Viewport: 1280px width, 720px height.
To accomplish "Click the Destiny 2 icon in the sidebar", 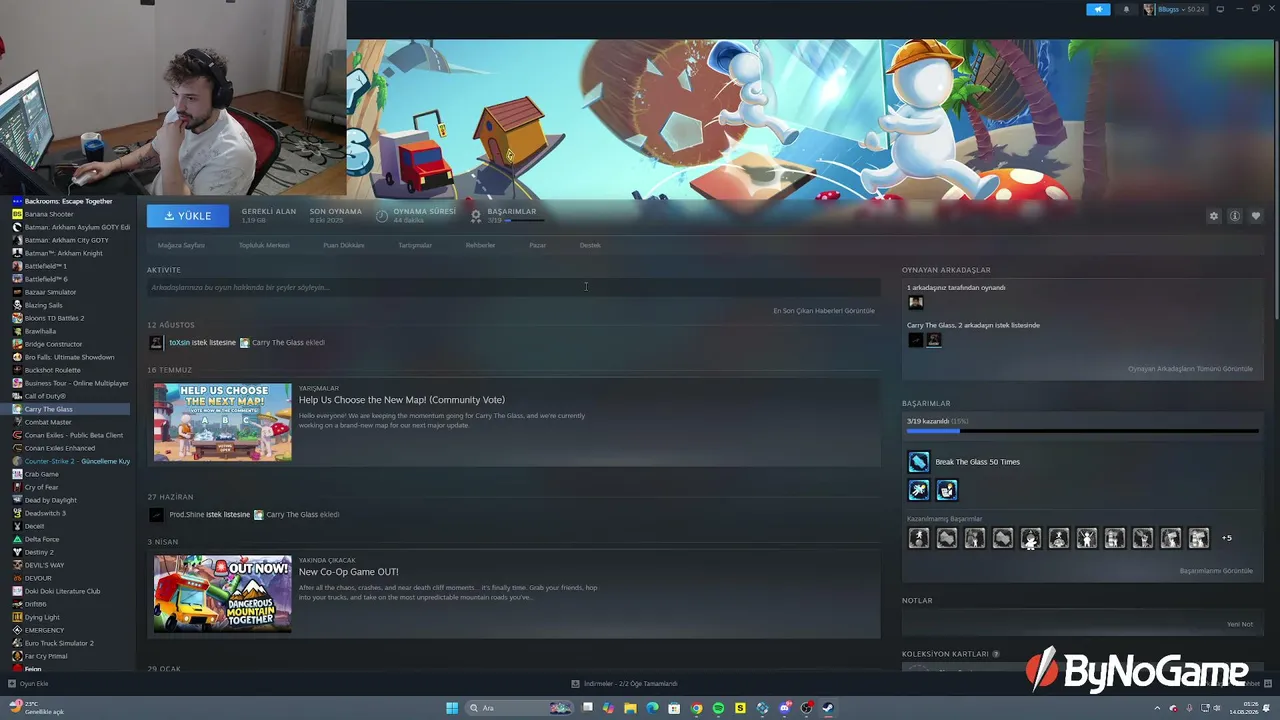I will [17, 552].
